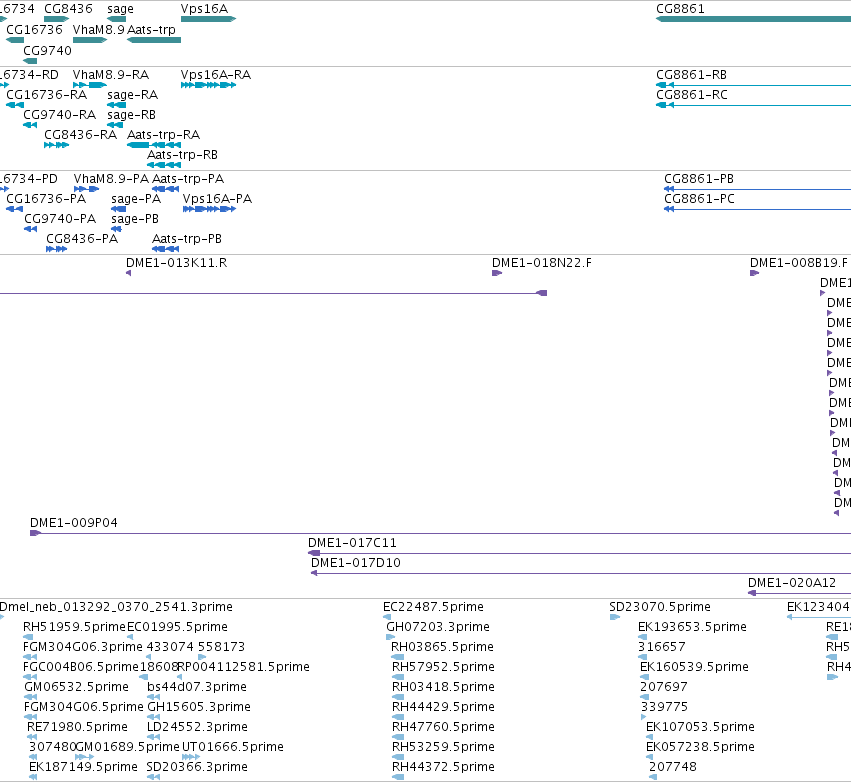Click the DME1-008B19.F clone label
The width and height of the screenshot is (851, 782).
pyautogui.click(x=799, y=263)
